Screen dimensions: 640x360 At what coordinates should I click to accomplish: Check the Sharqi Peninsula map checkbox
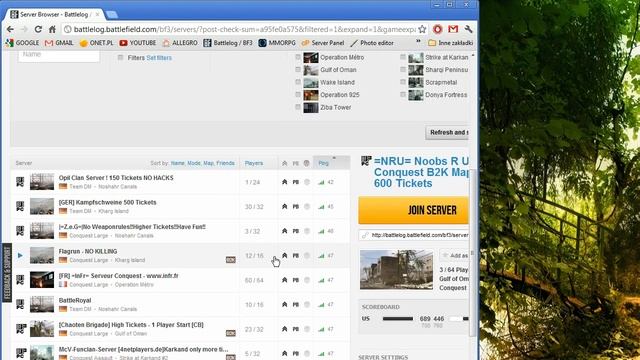tap(403, 70)
